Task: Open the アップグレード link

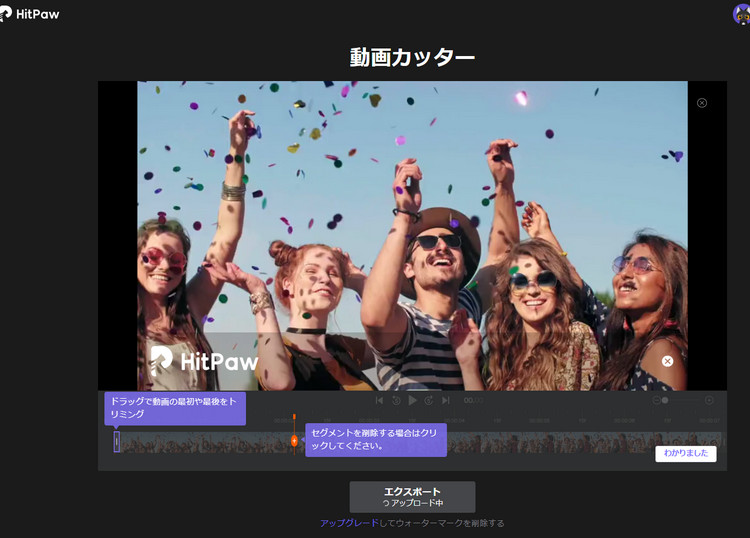Action: (349, 523)
